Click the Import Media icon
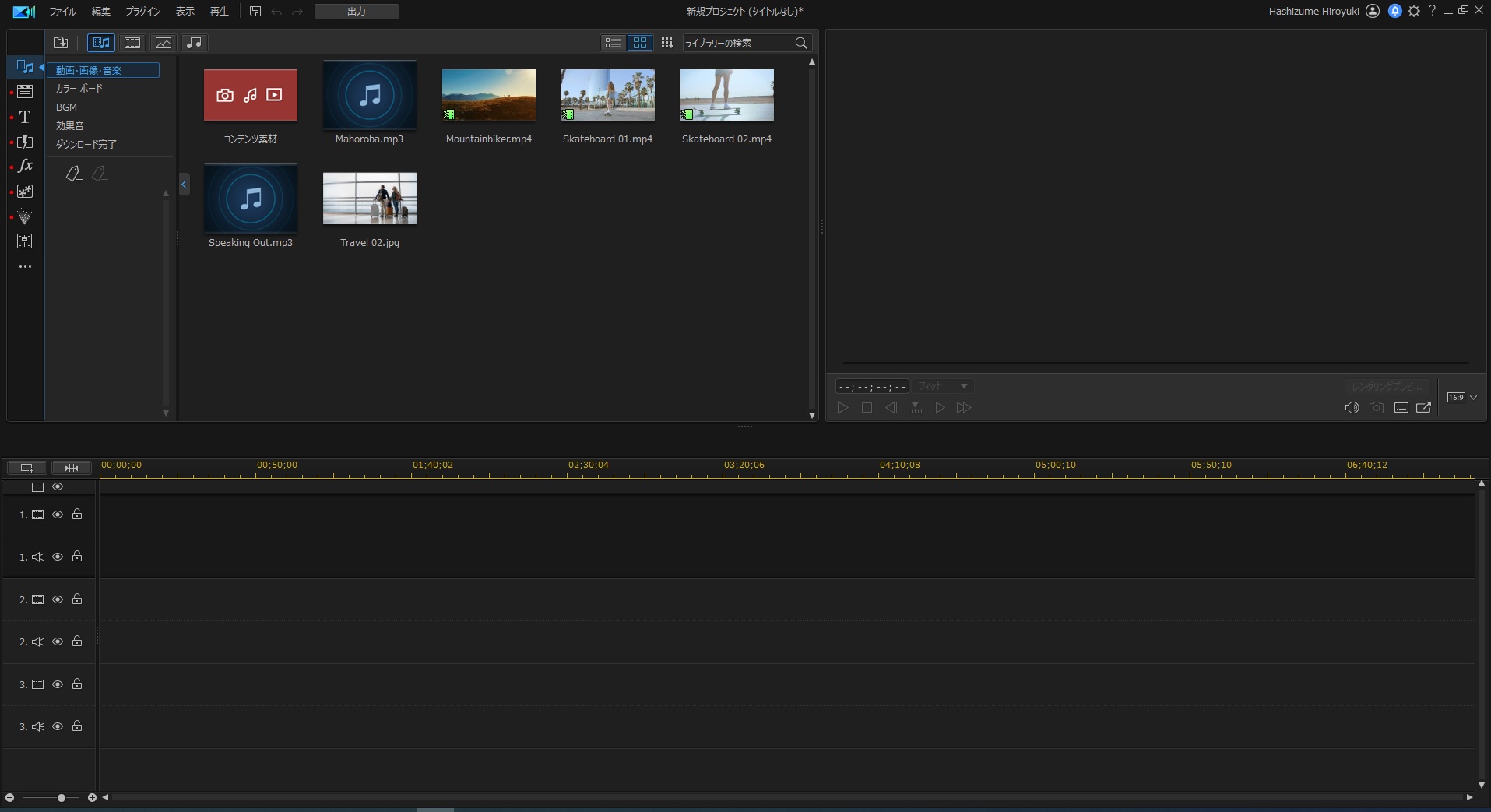Screen dimensions: 1491x812 tap(61, 43)
